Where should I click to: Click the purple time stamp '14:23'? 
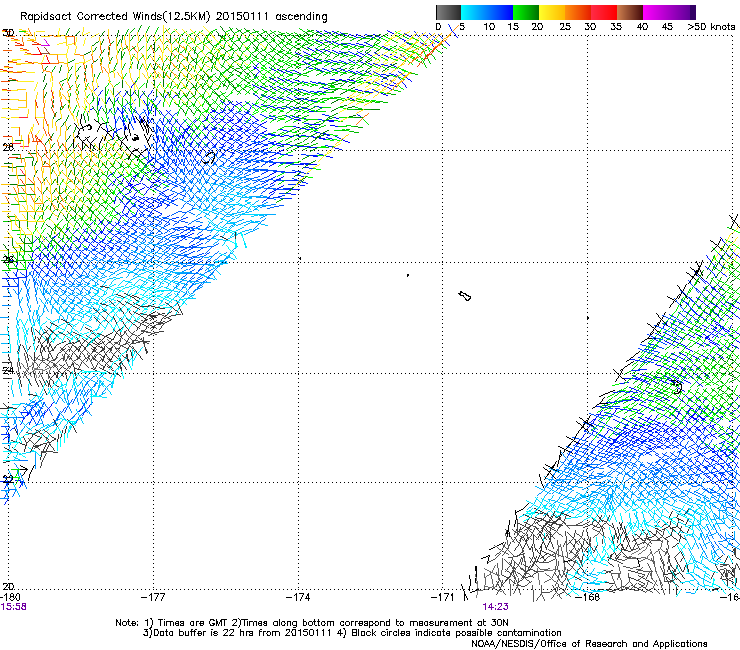click(x=496, y=607)
